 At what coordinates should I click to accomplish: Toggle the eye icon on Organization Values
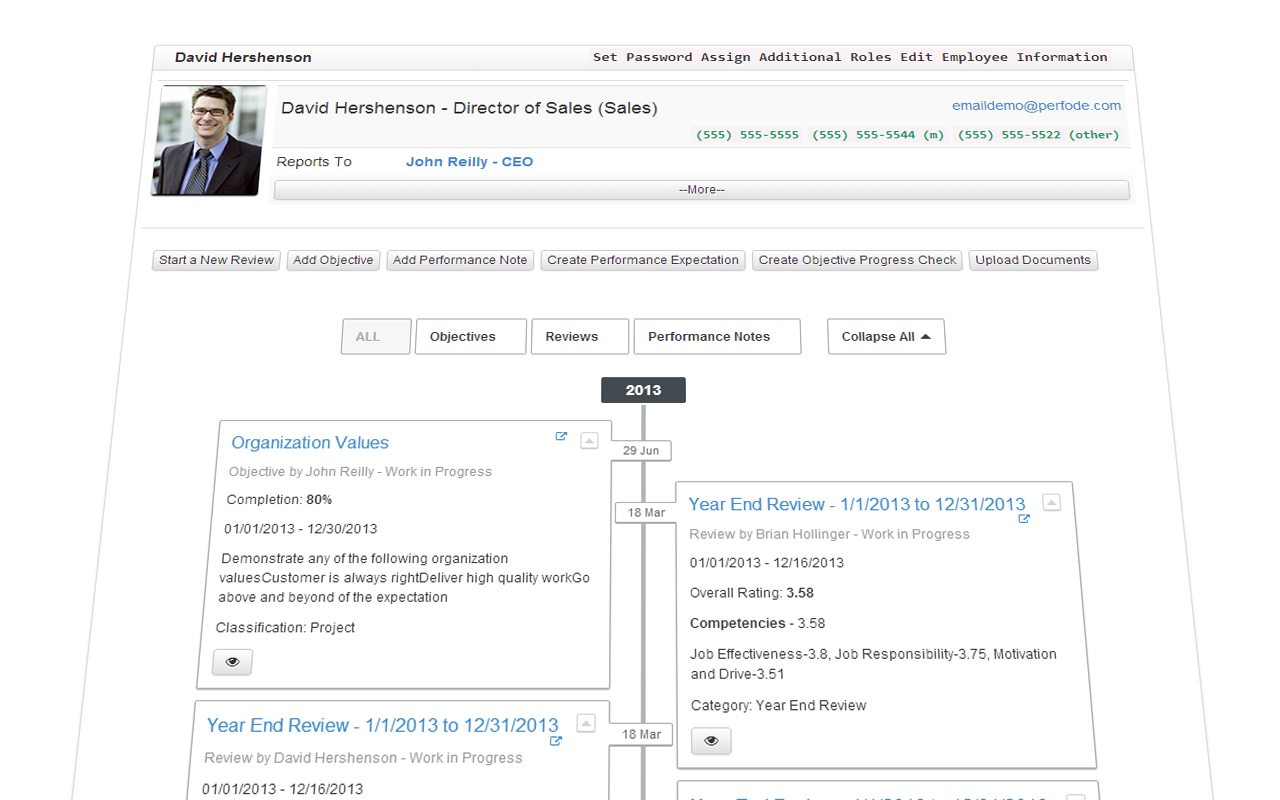click(x=232, y=661)
